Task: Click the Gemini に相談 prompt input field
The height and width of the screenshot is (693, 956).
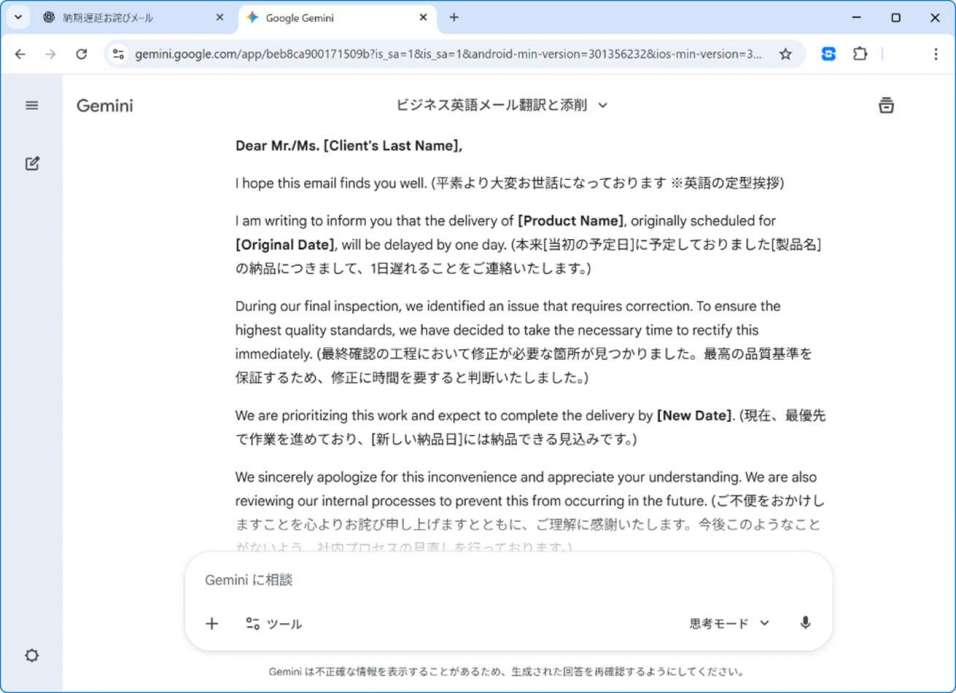Action: pos(500,580)
